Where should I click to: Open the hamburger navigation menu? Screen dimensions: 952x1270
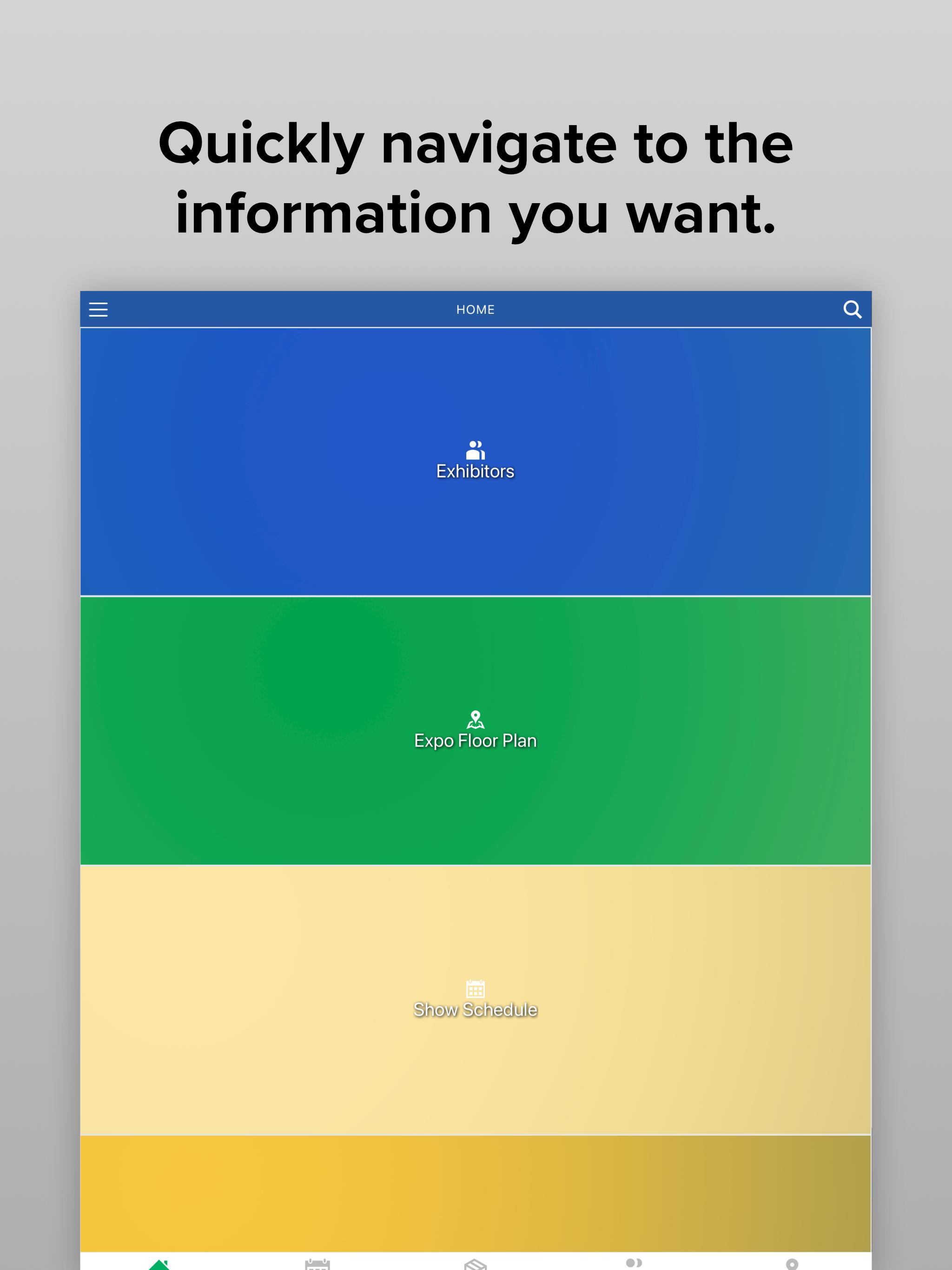pos(98,310)
